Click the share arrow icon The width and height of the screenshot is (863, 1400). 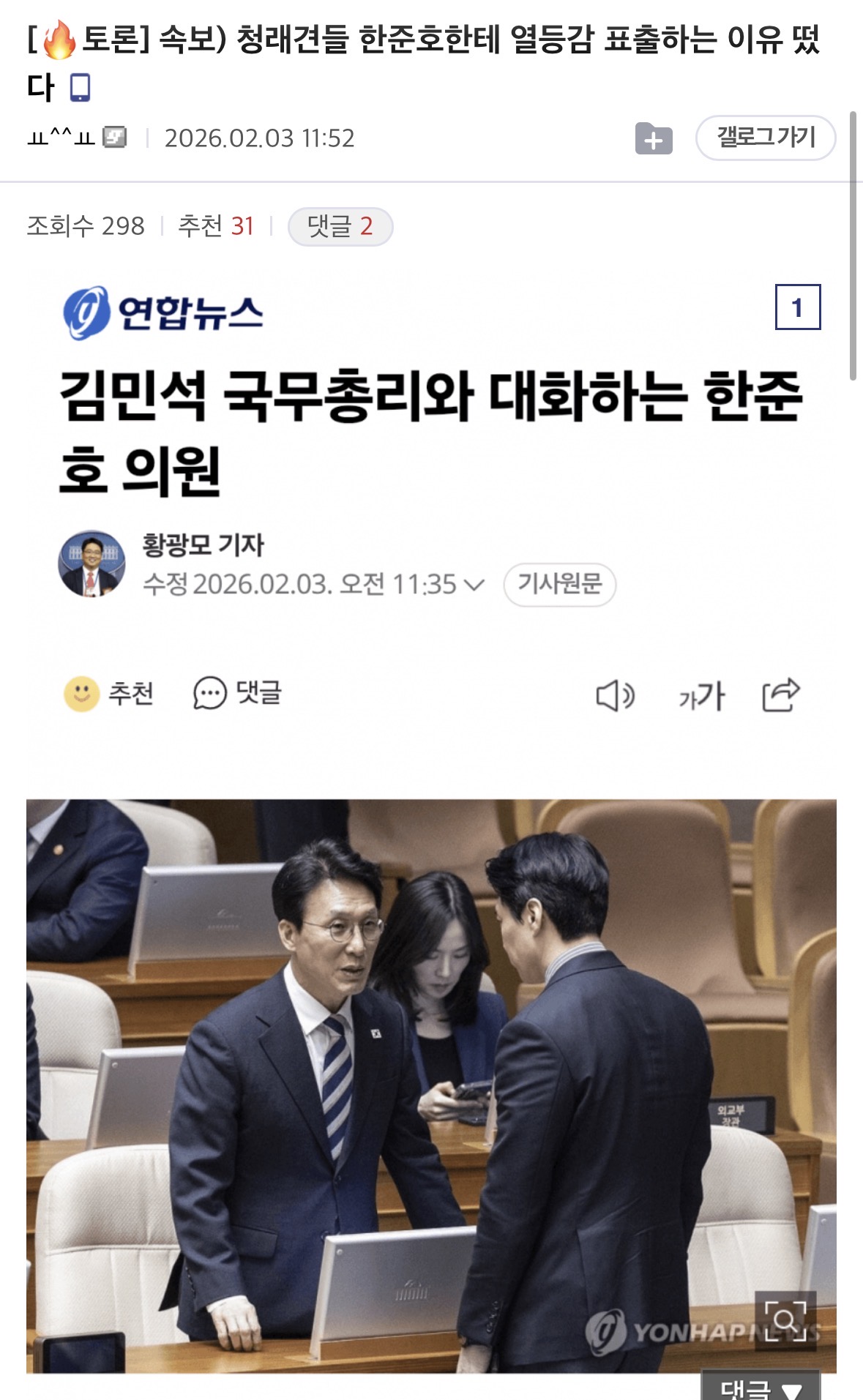[x=780, y=695]
